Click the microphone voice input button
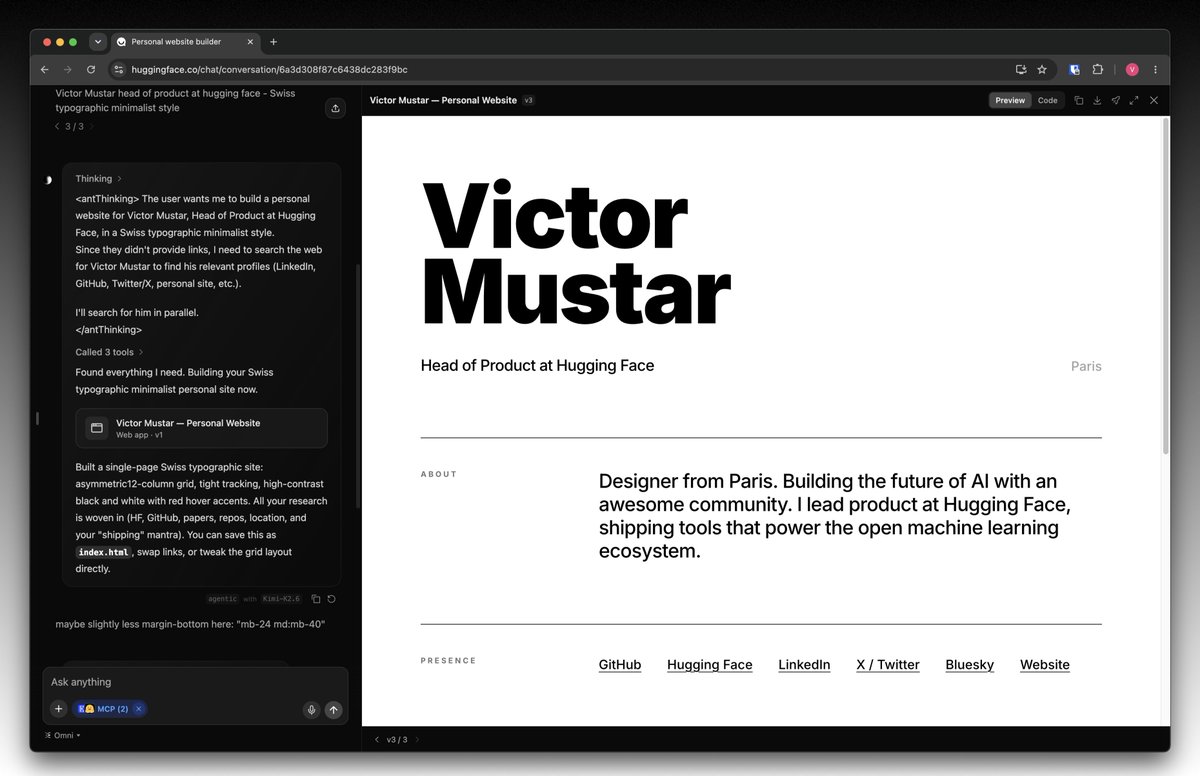 (312, 710)
